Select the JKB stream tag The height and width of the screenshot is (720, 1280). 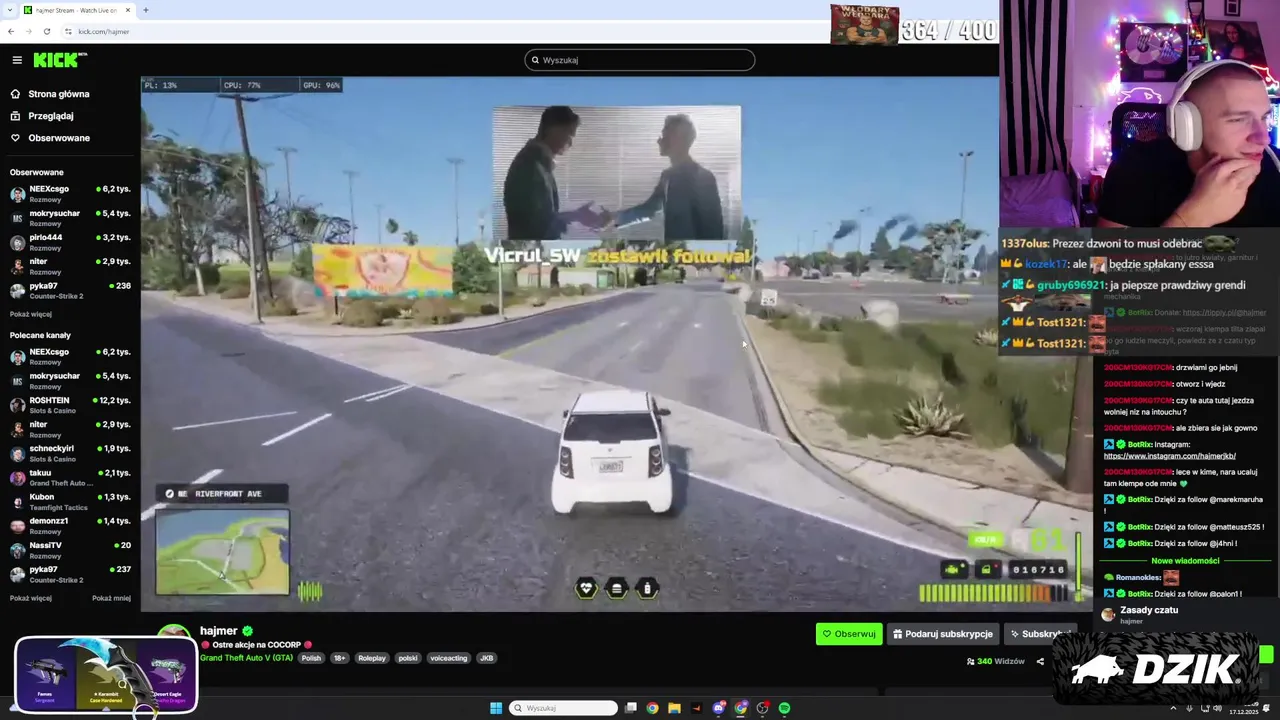click(x=486, y=658)
